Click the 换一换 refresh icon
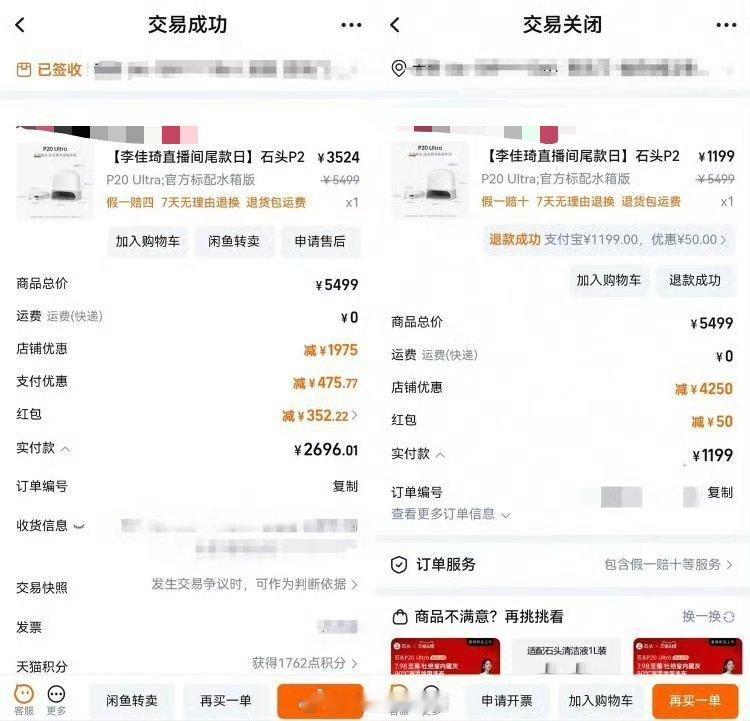750x721 pixels. [729, 617]
